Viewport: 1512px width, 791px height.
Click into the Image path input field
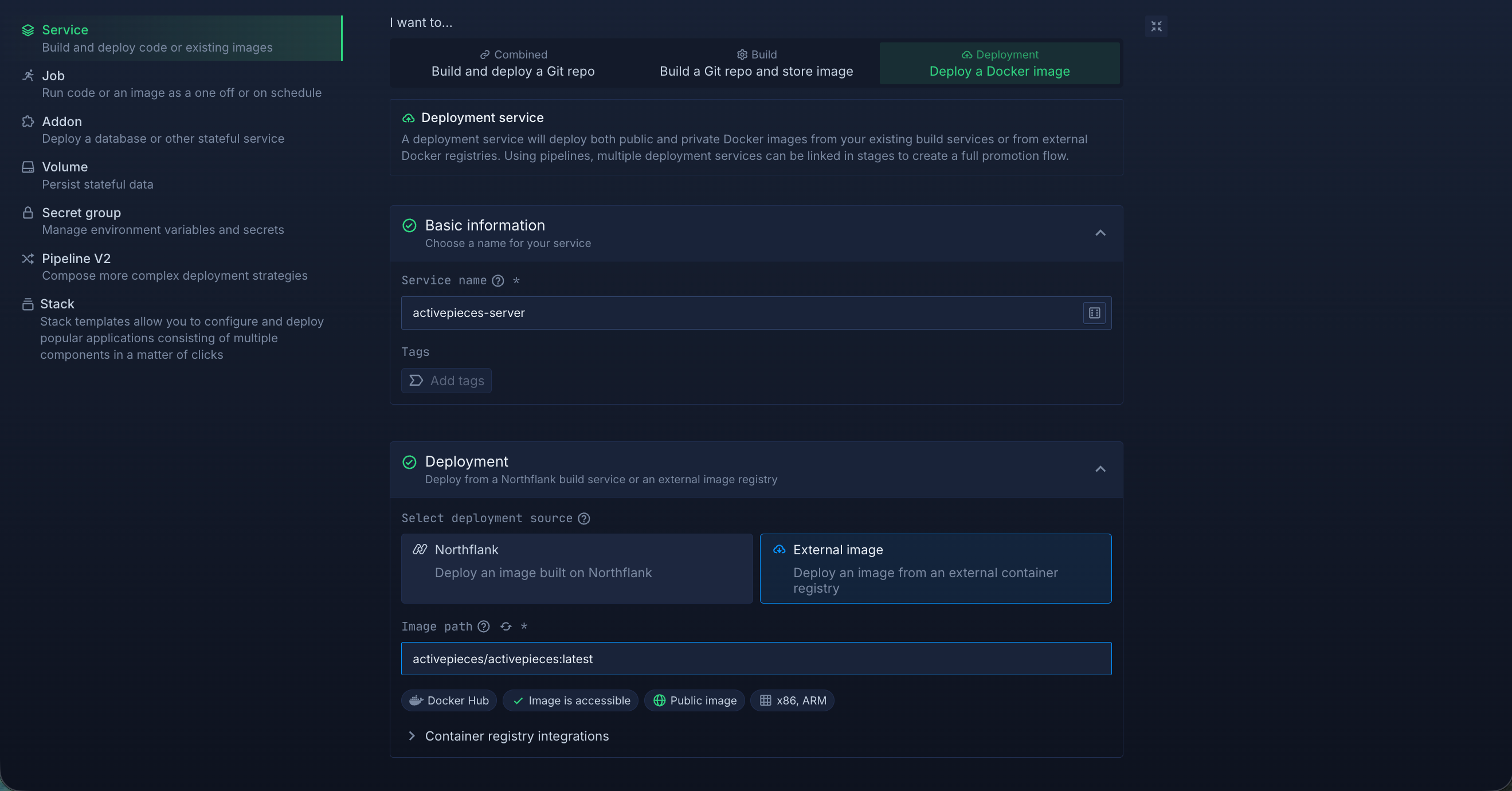tap(756, 659)
